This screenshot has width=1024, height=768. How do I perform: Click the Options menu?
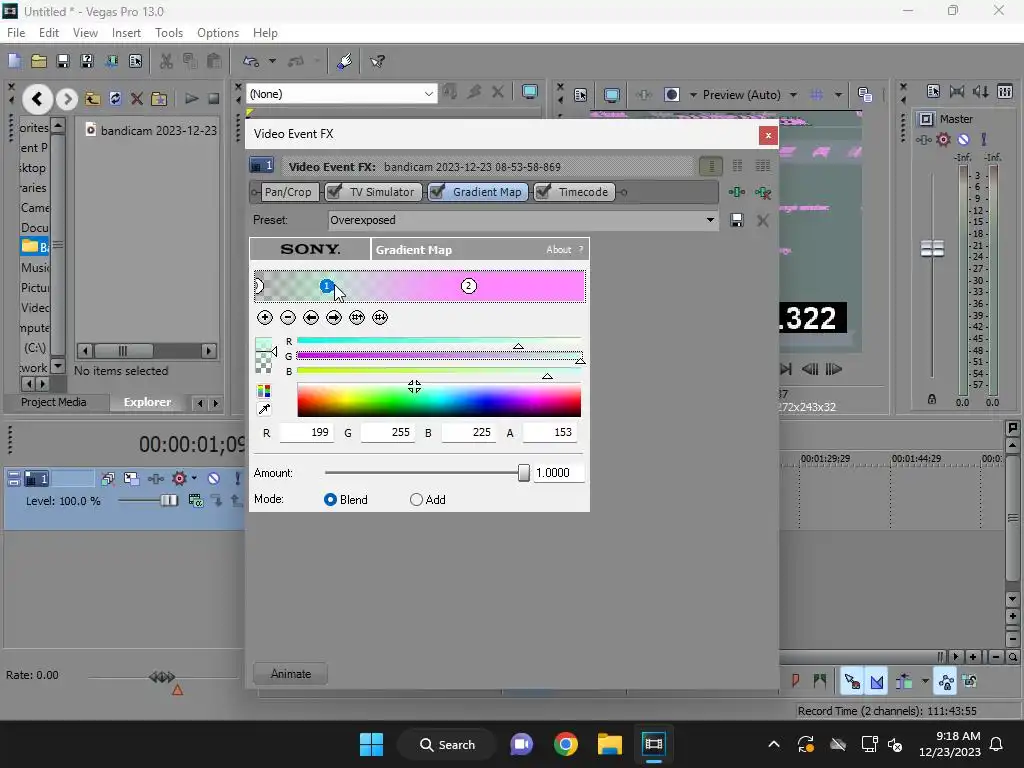[x=218, y=33]
